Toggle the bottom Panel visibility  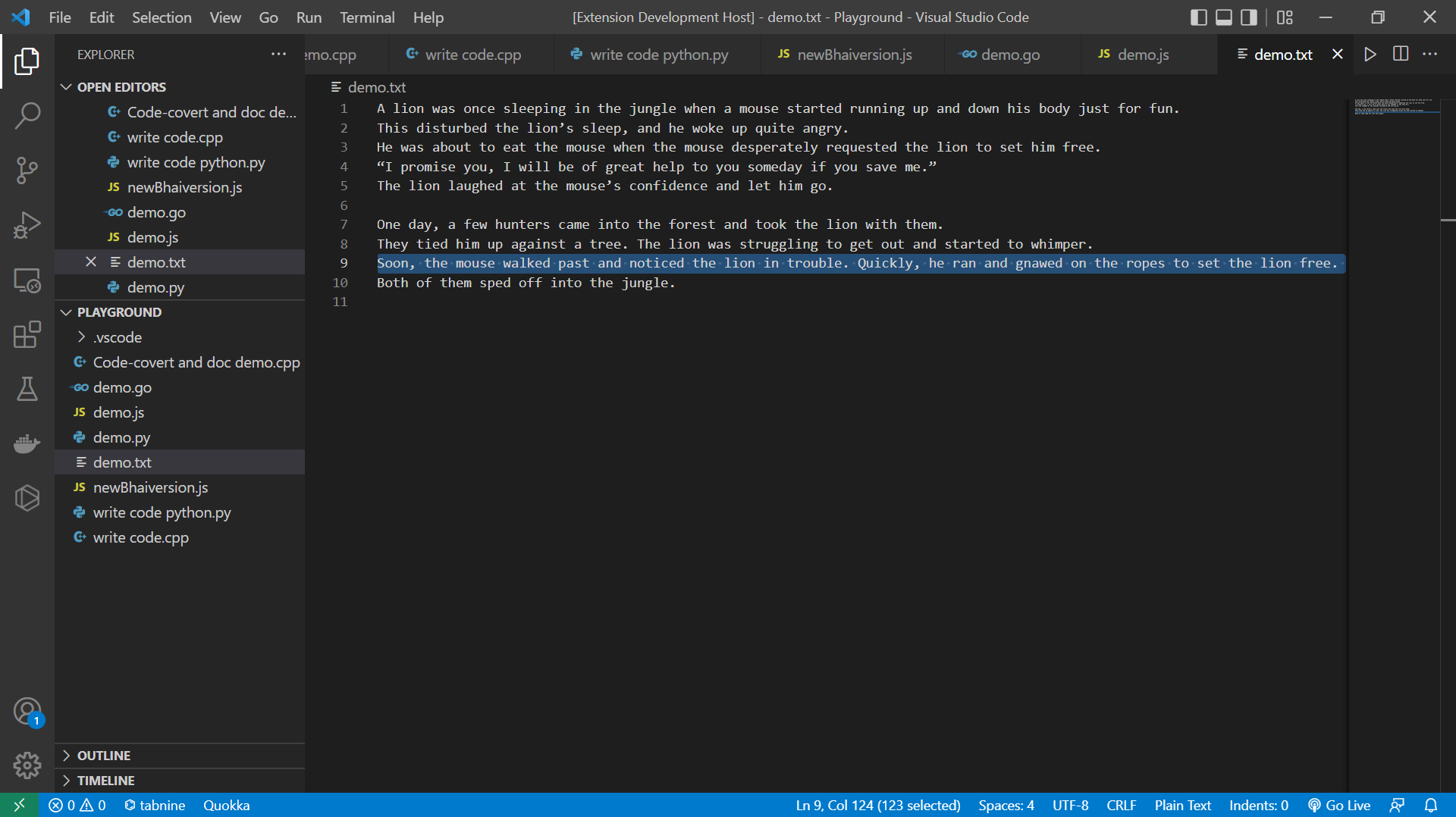(1224, 17)
